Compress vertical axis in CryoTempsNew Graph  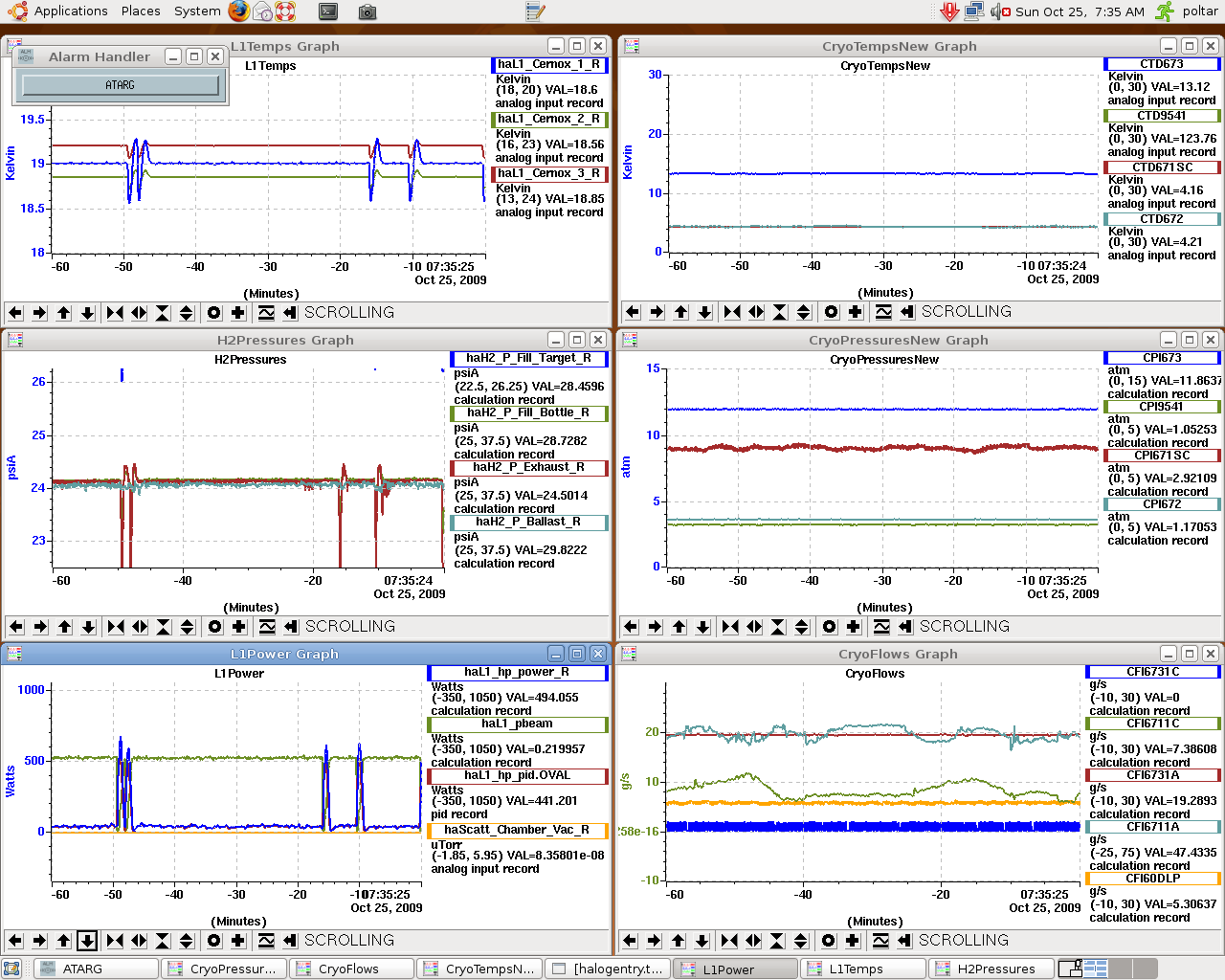(x=780, y=312)
